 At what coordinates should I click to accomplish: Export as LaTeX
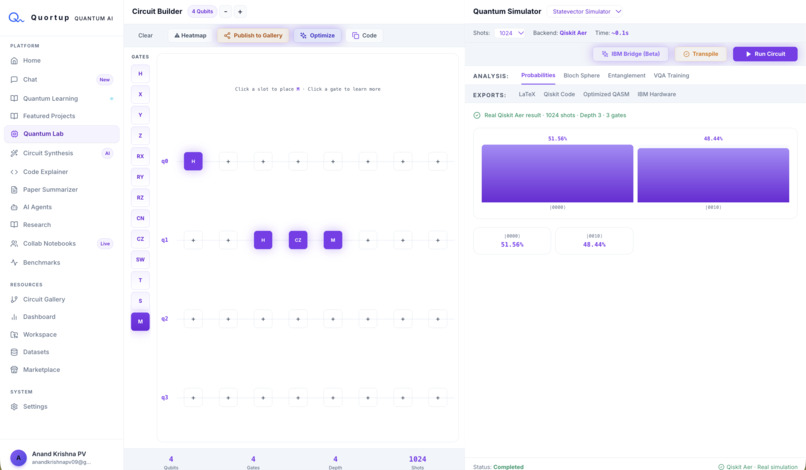[x=527, y=95]
